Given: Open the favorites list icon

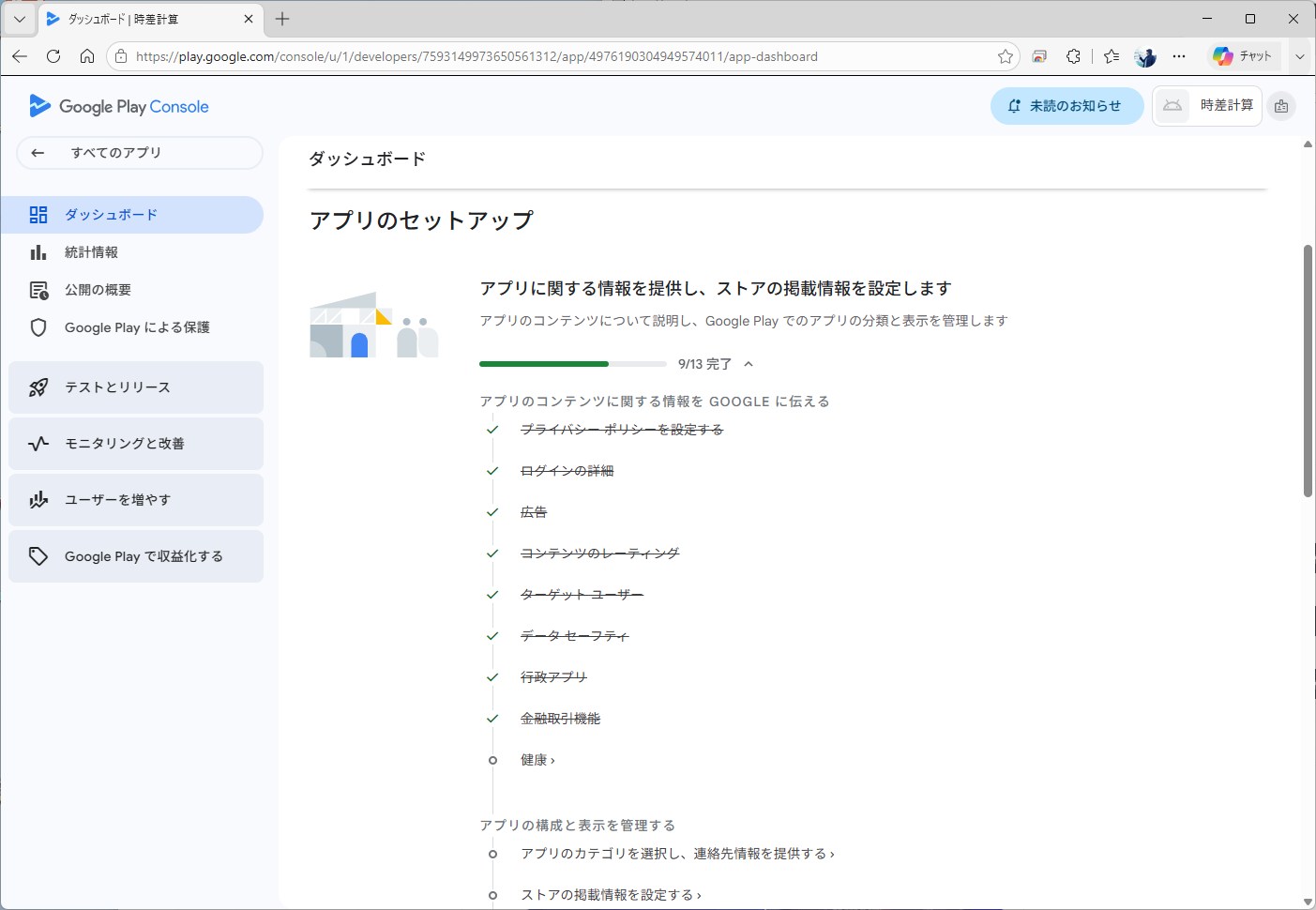Looking at the screenshot, I should (x=1112, y=56).
